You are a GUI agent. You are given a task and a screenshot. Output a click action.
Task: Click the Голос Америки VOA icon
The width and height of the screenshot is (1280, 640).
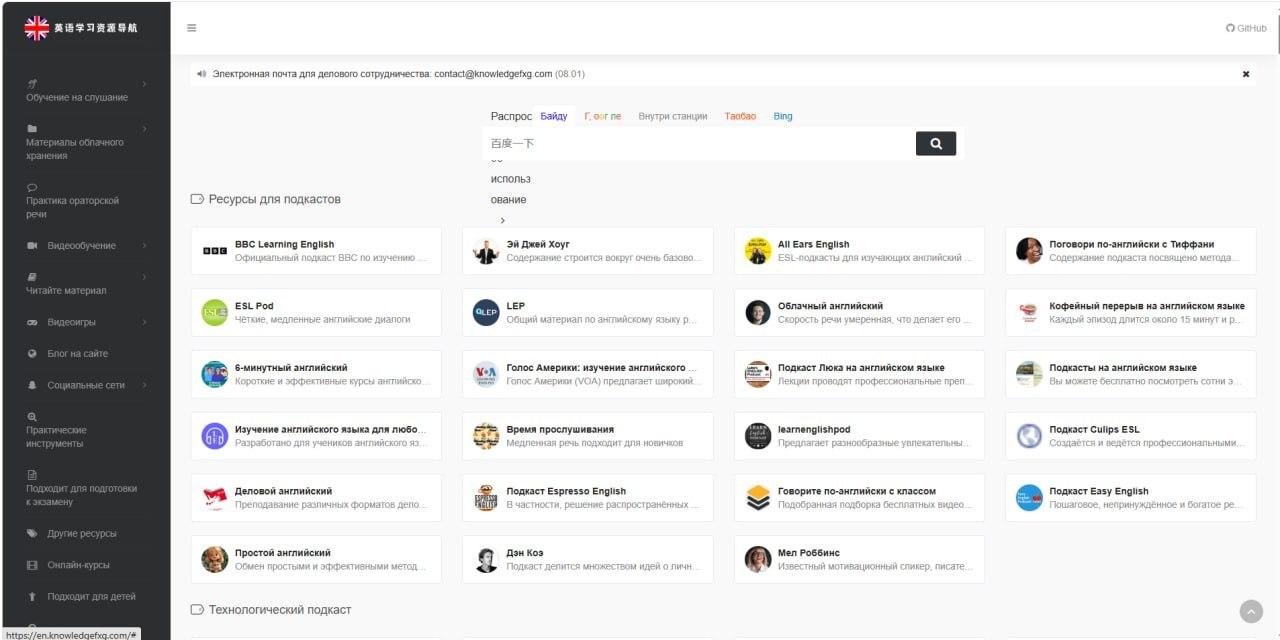click(x=486, y=374)
